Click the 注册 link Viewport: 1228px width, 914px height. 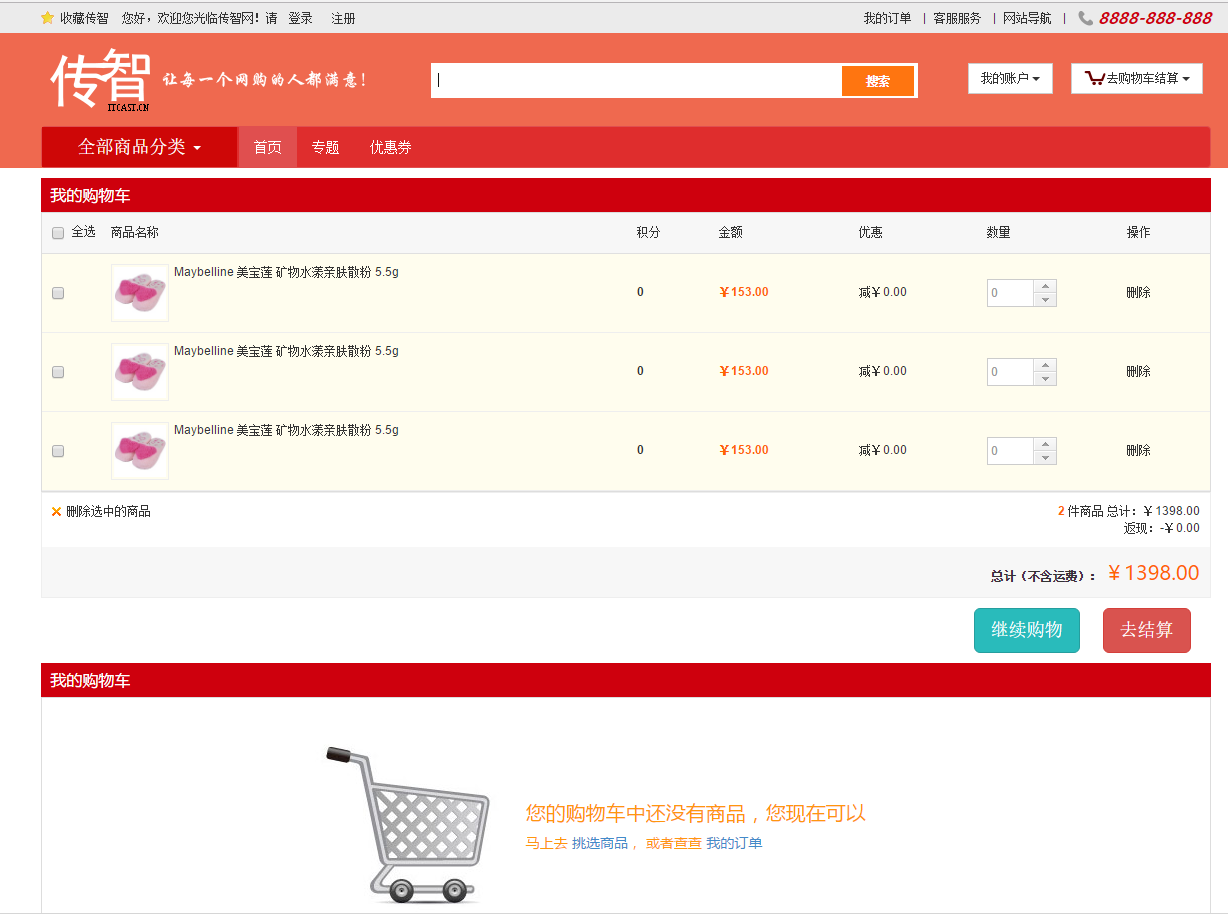point(343,18)
